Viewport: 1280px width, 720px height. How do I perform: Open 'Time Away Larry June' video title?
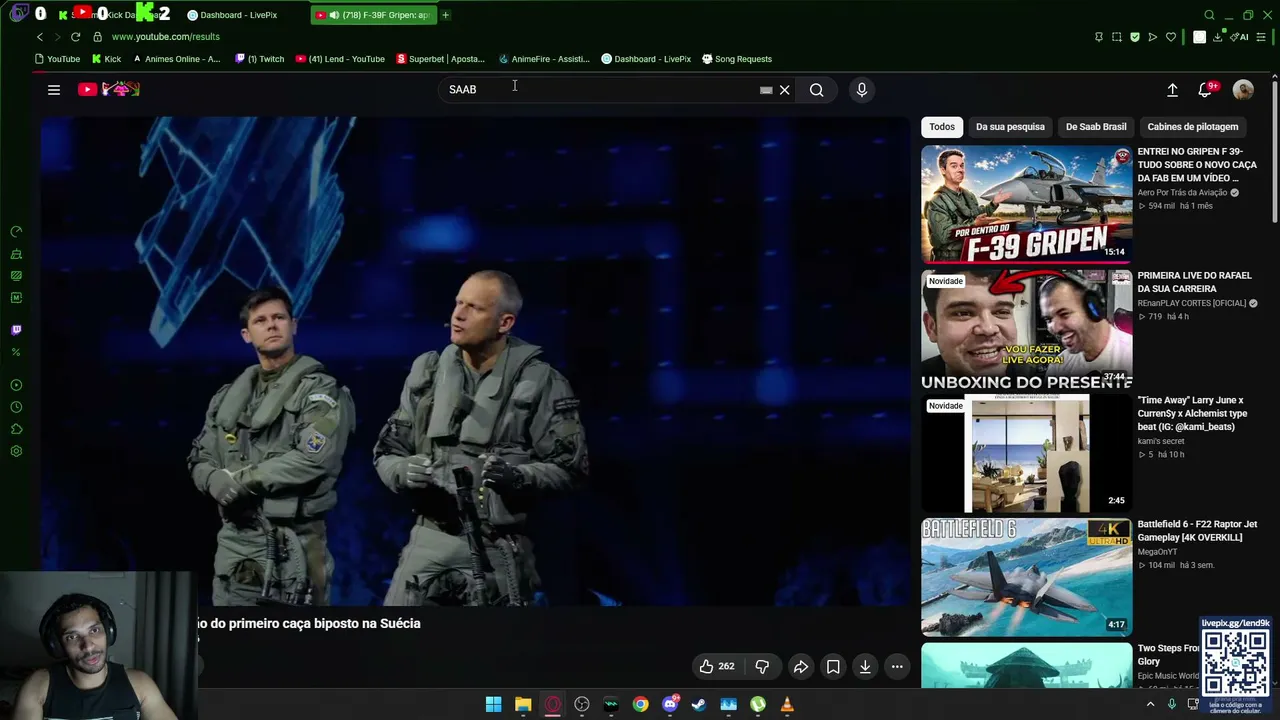coord(1192,413)
